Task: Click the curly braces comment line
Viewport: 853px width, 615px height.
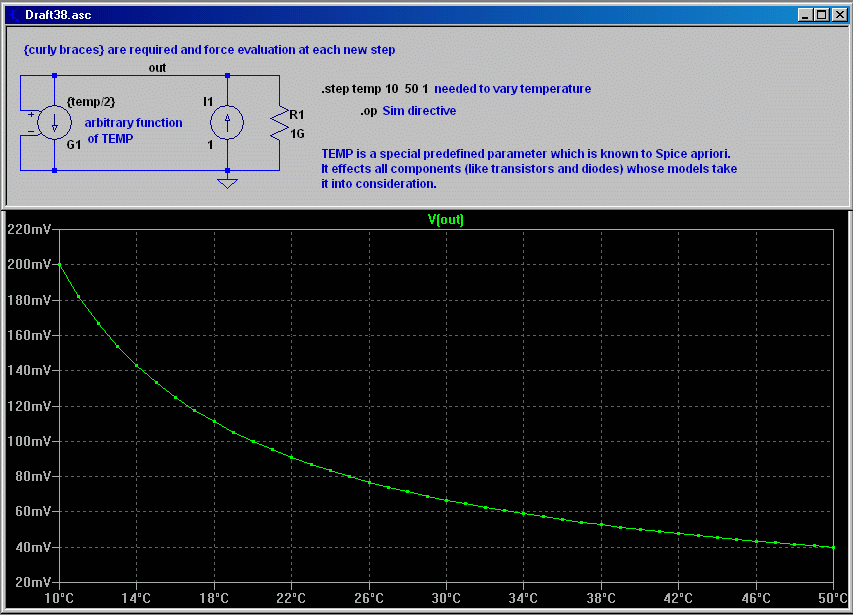Action: (209, 50)
